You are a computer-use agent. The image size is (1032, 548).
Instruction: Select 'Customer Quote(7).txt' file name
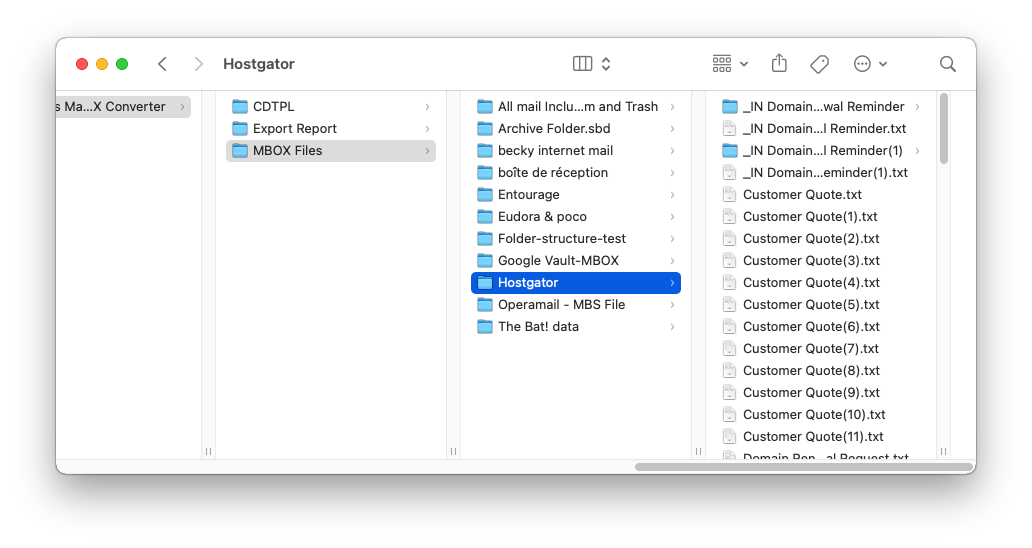(811, 348)
